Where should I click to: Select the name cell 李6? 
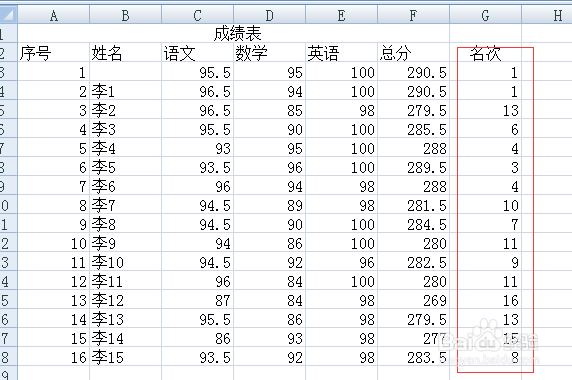pyautogui.click(x=125, y=186)
